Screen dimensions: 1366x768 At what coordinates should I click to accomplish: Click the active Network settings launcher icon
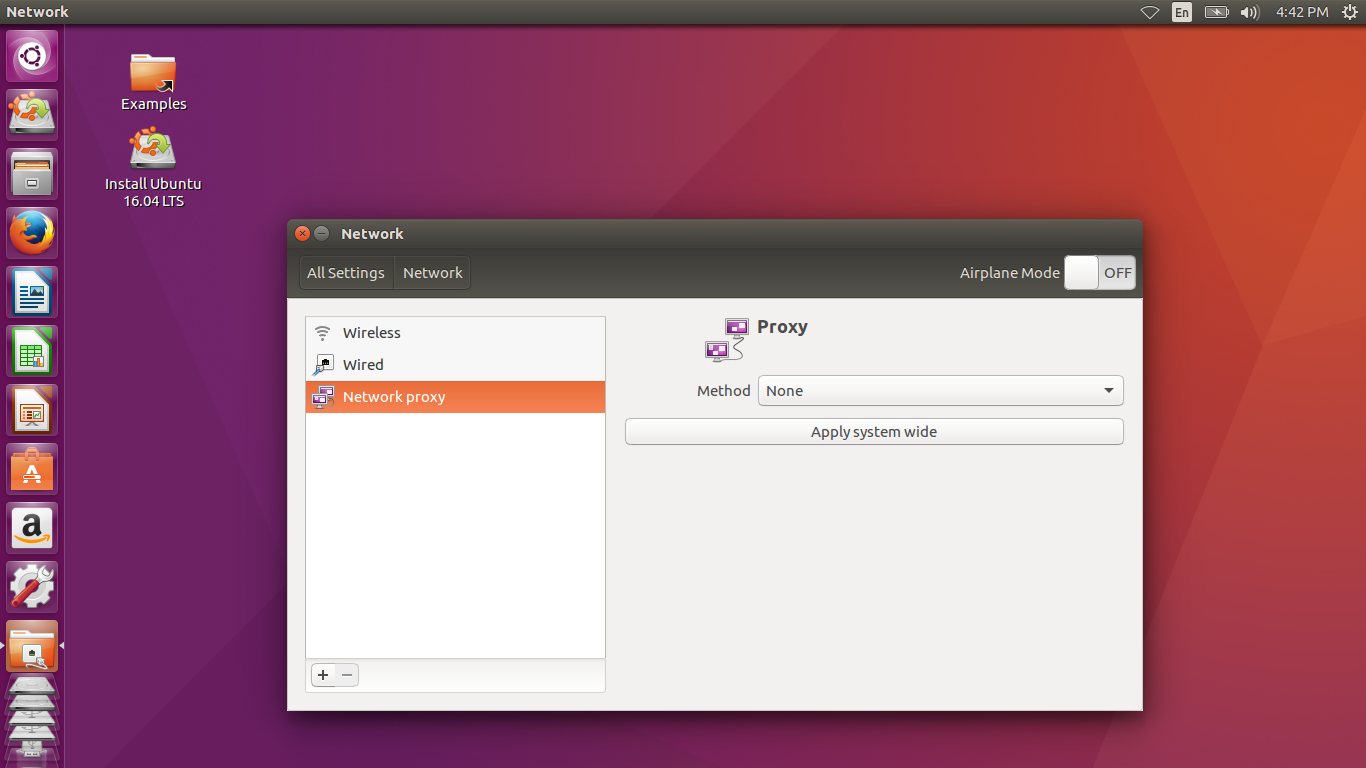click(x=33, y=646)
